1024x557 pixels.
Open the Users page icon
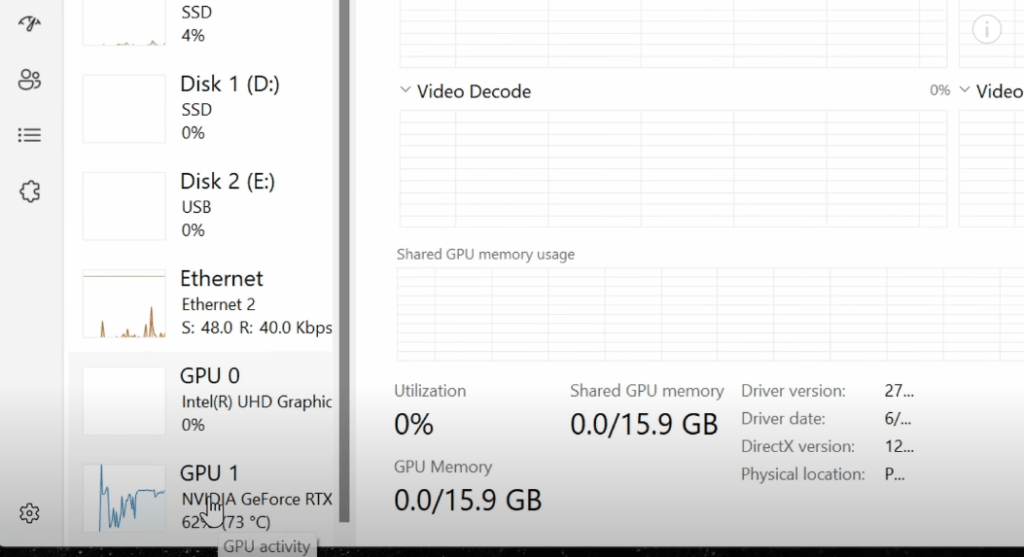click(30, 80)
